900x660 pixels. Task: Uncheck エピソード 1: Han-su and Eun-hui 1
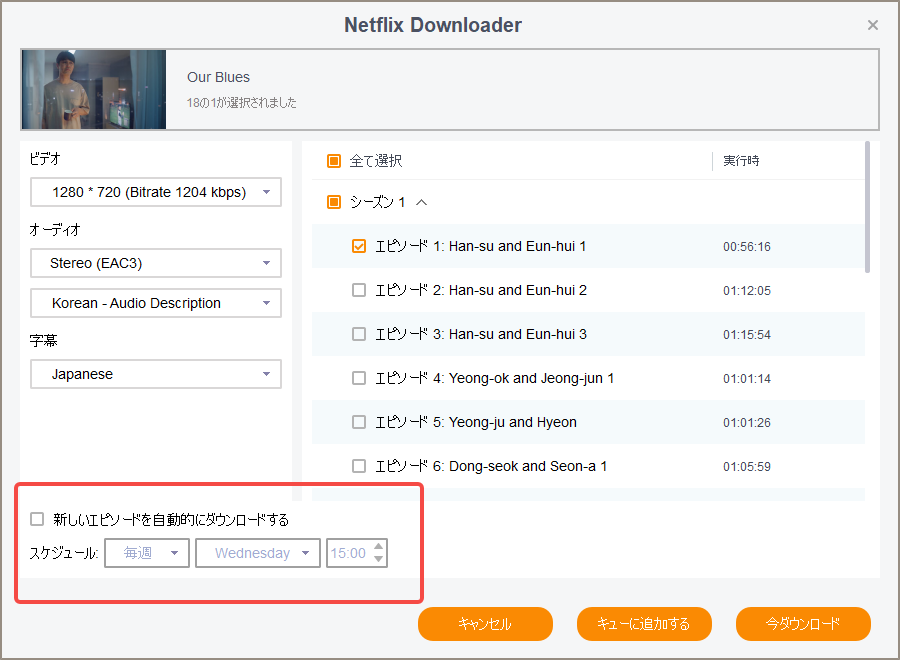point(359,246)
